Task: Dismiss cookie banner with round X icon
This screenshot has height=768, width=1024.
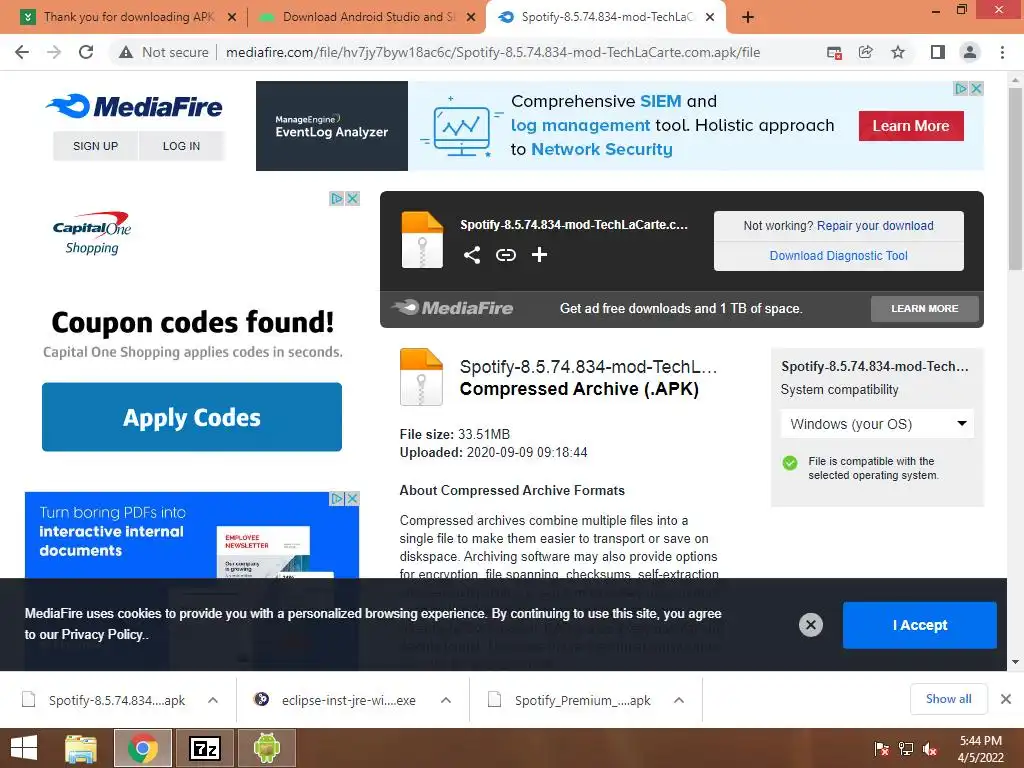Action: click(810, 625)
